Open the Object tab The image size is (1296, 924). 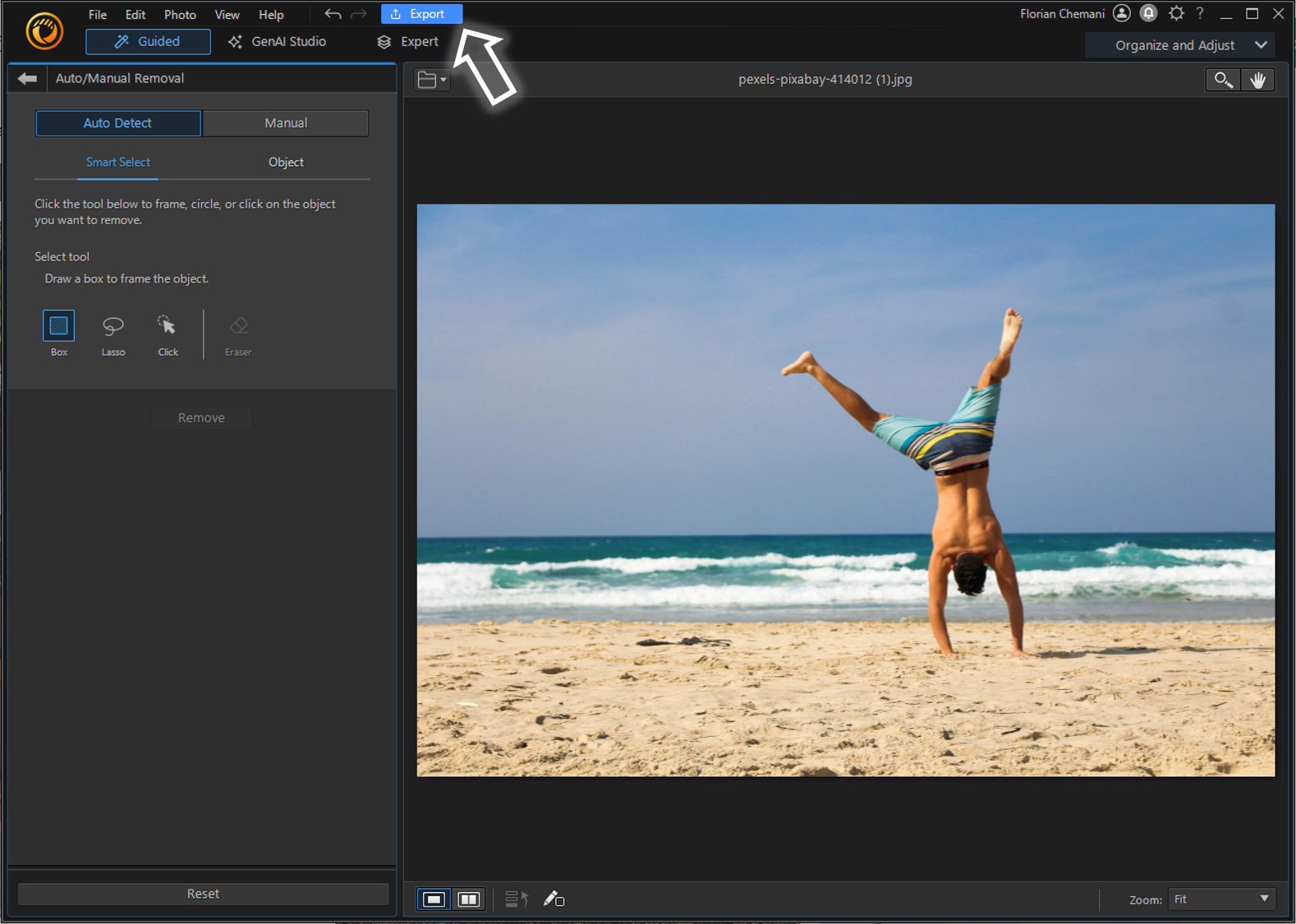(286, 163)
